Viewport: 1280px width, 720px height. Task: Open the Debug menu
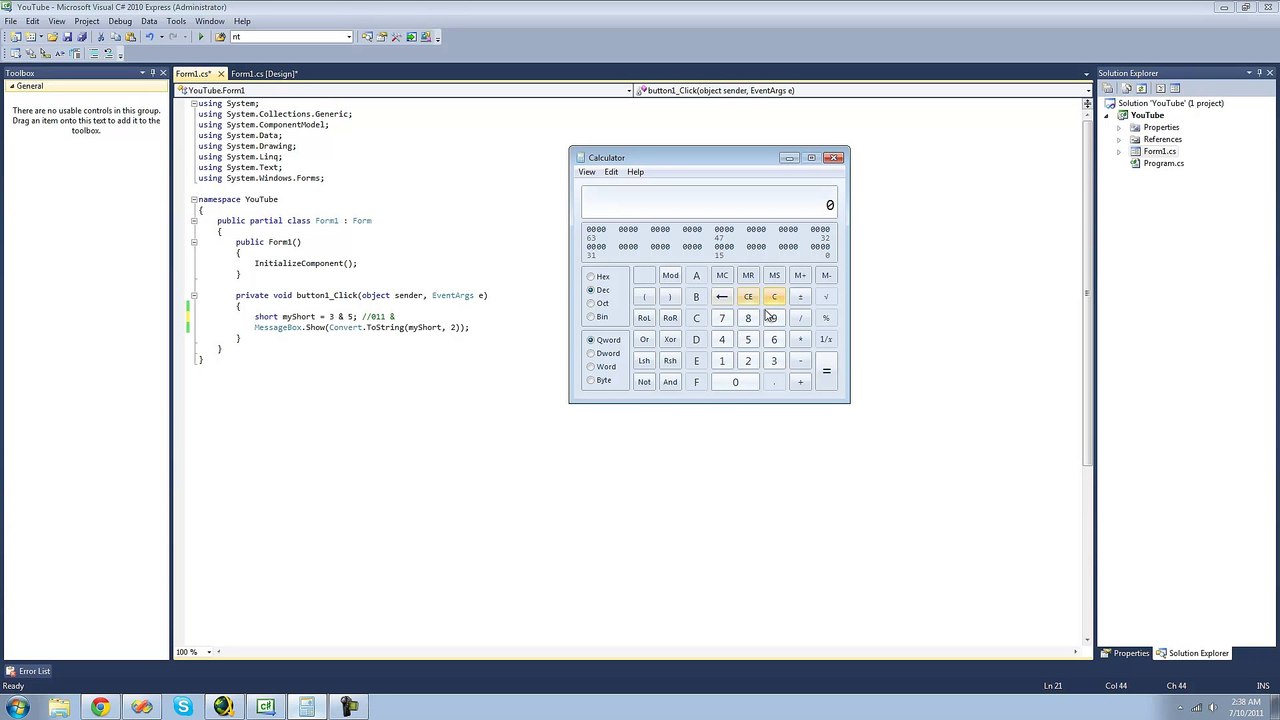point(120,21)
